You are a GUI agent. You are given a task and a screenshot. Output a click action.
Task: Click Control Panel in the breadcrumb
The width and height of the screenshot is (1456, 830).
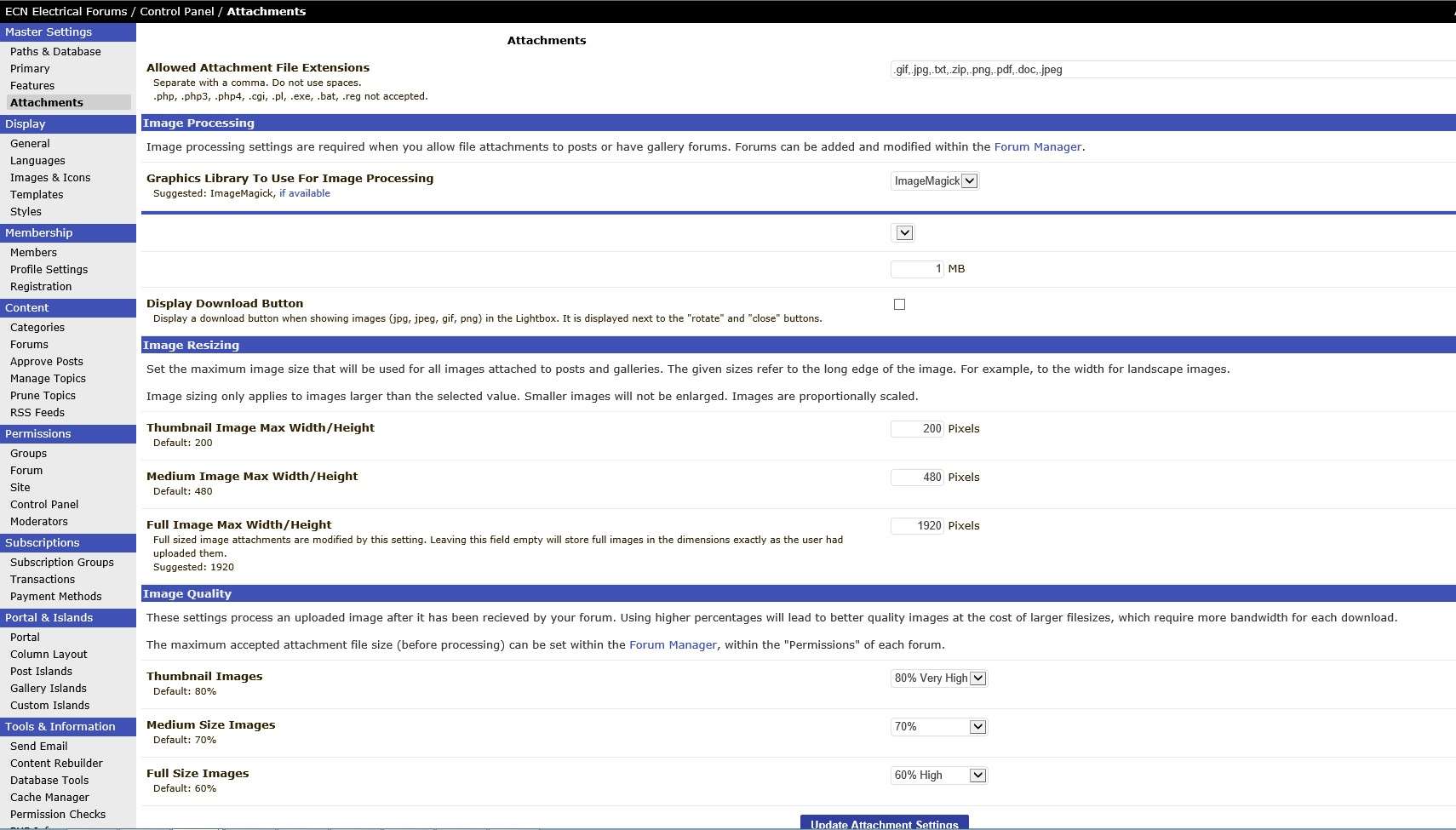click(176, 11)
